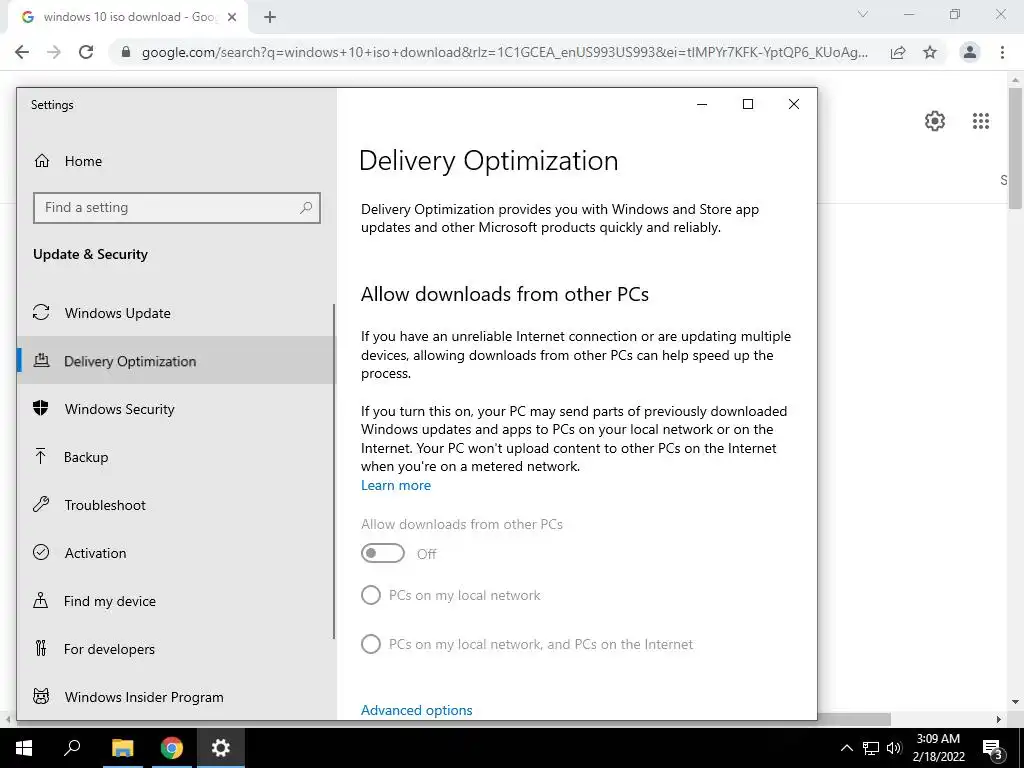Viewport: 1024px width, 768px height.
Task: Open Windows Insider Program page
Action: point(175,697)
